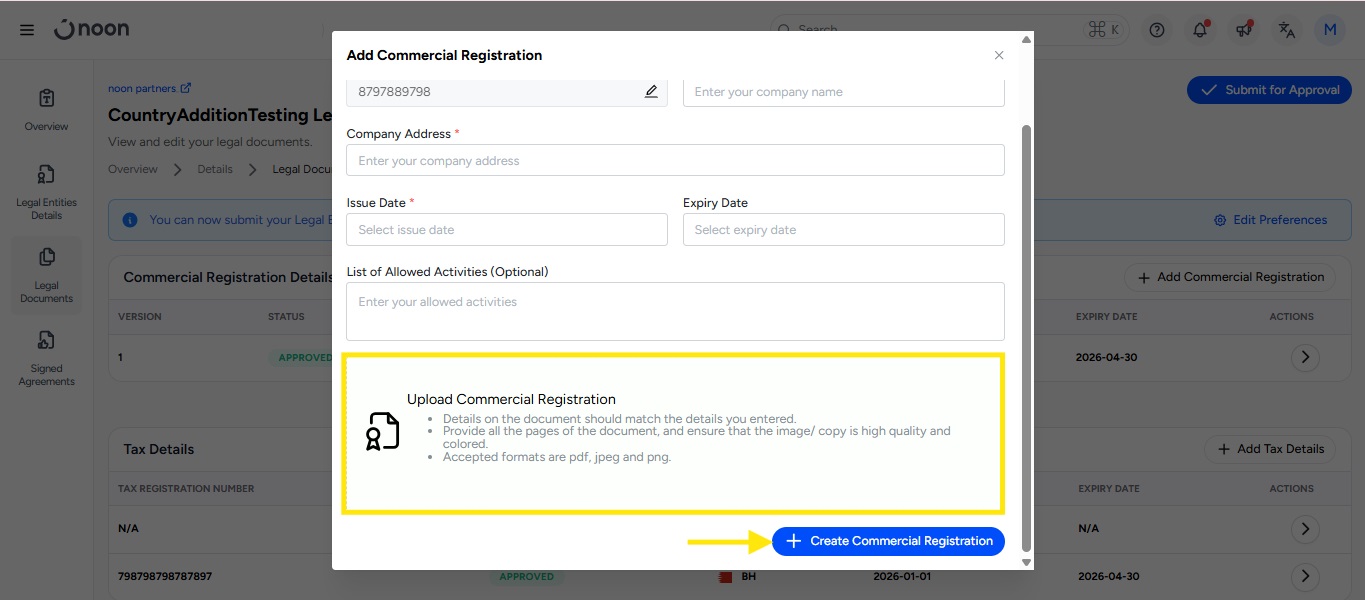The image size is (1365, 600).
Task: Click Create Commercial Registration button
Action: coord(888,541)
